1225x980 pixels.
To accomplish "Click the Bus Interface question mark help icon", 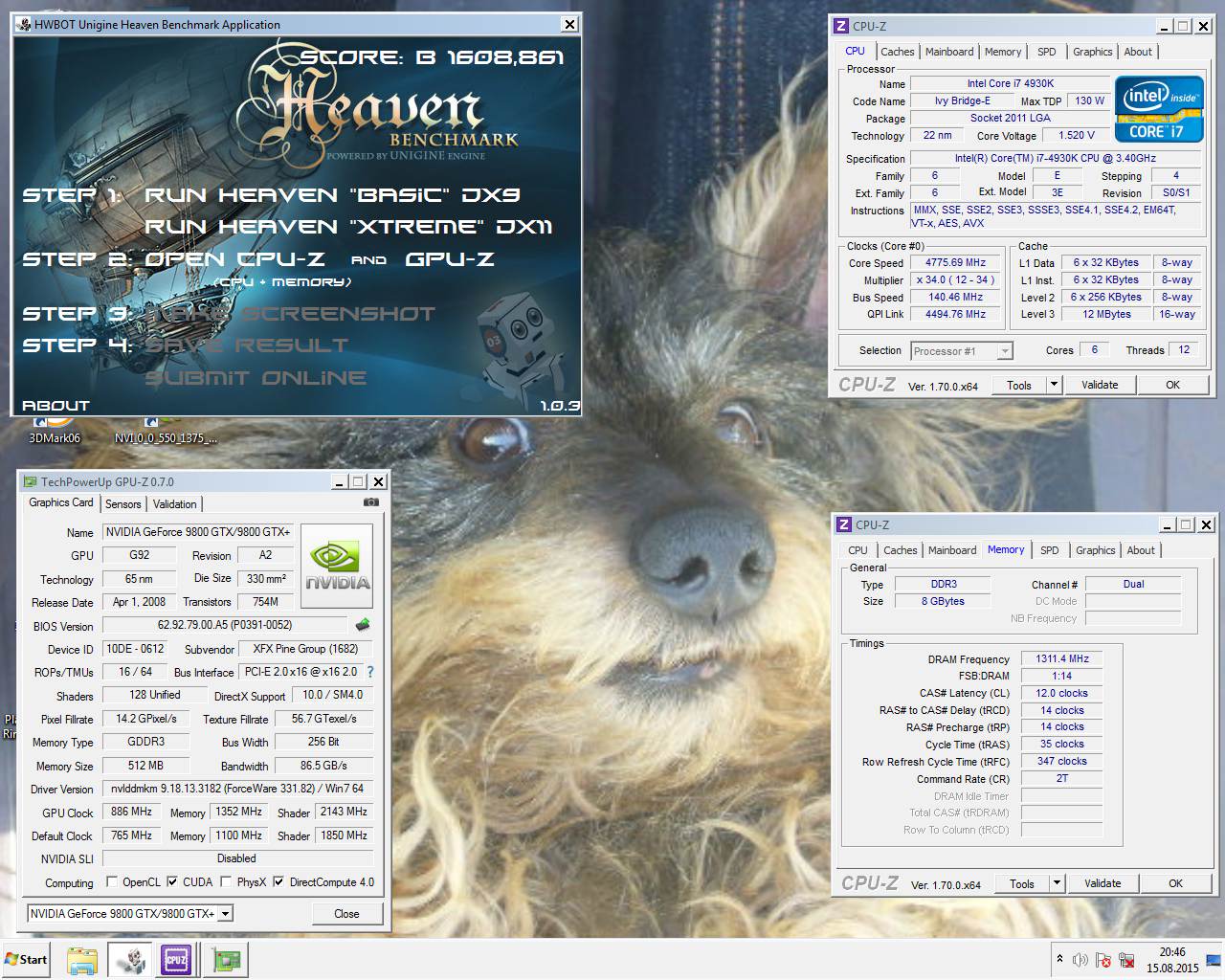I will point(370,672).
